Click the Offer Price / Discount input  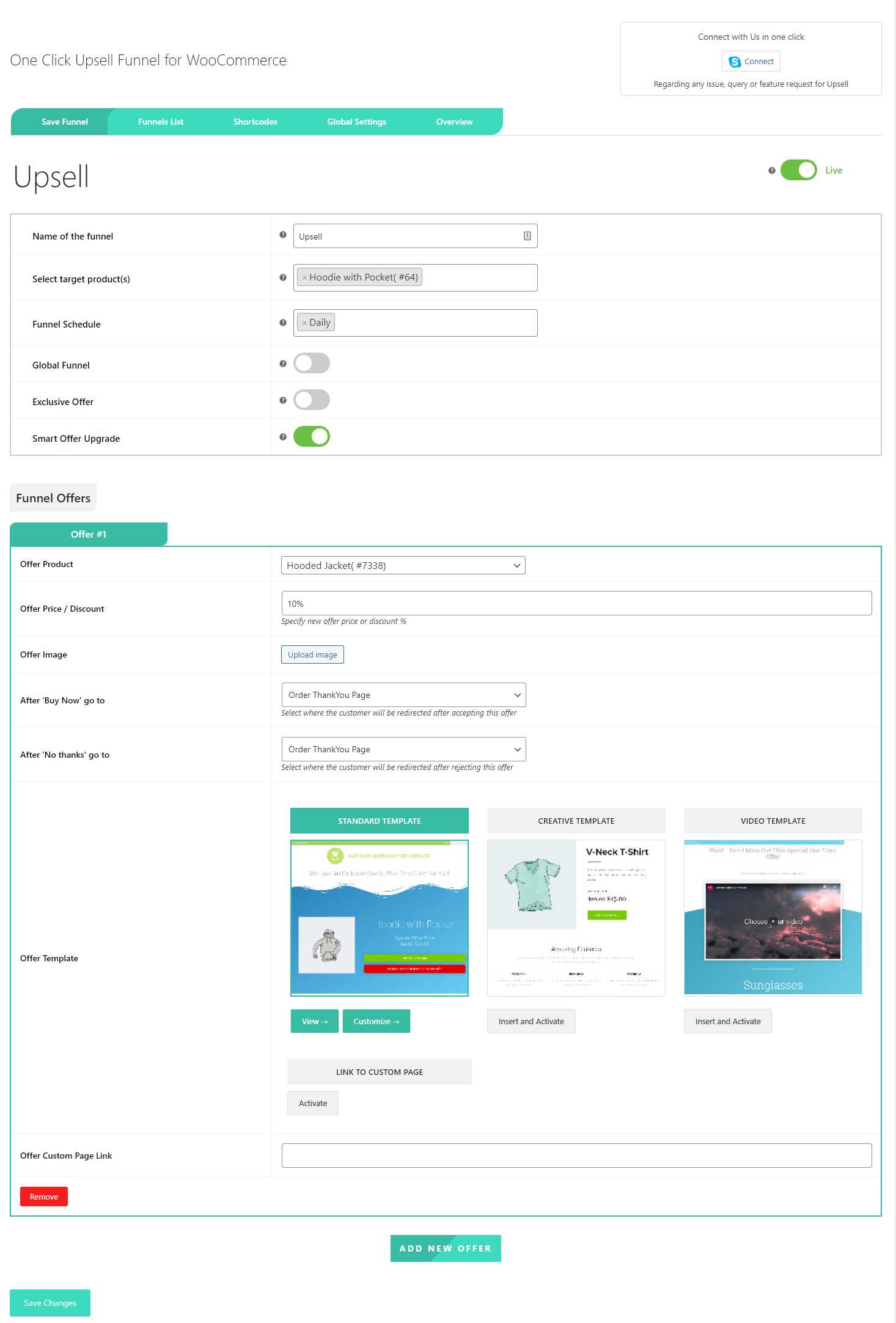576,603
